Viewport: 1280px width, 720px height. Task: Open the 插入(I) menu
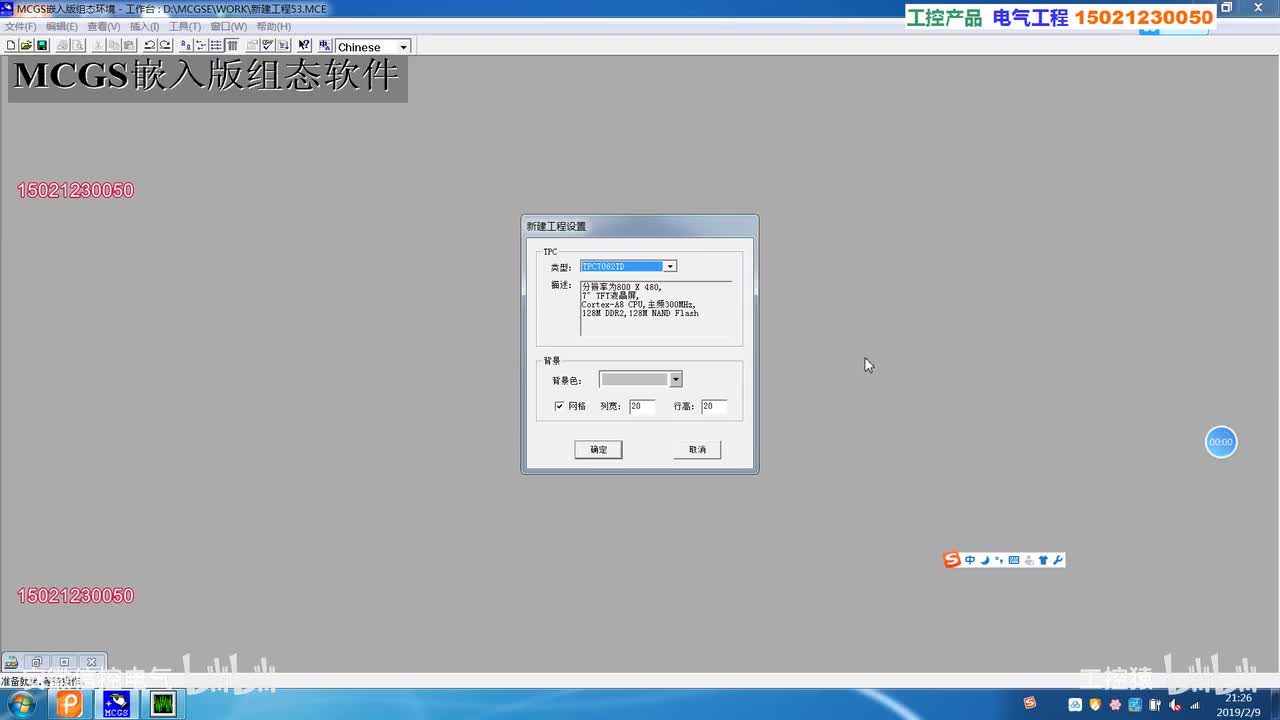[x=144, y=26]
